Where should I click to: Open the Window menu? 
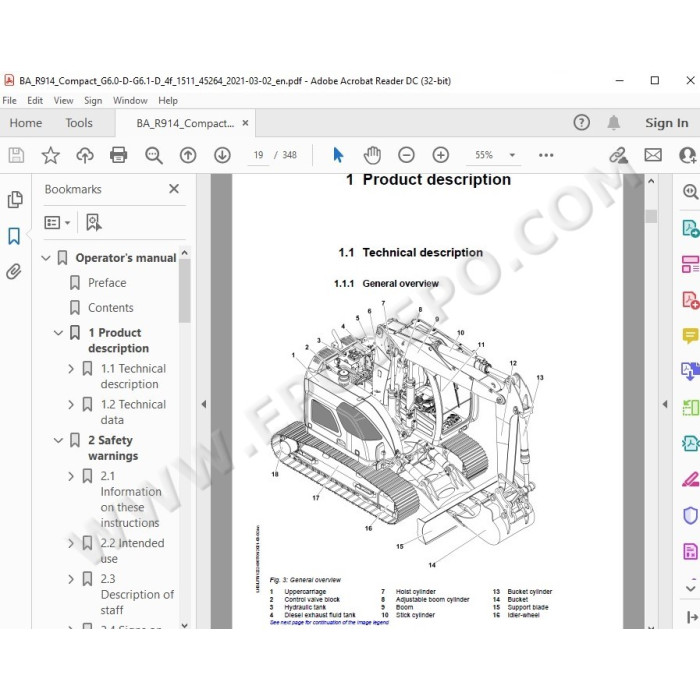(130, 100)
